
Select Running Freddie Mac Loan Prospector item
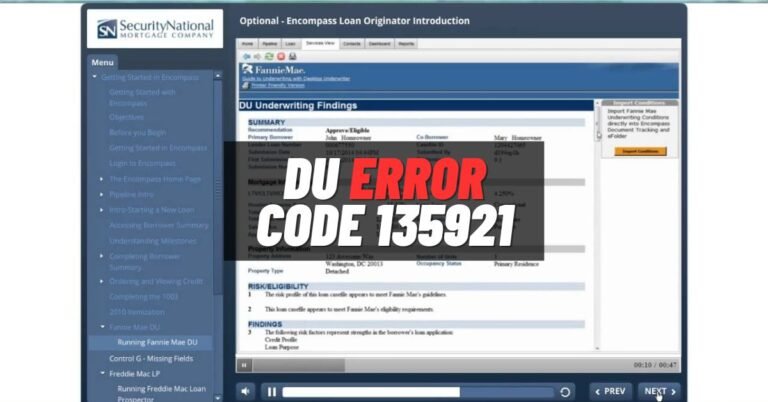pos(161,394)
